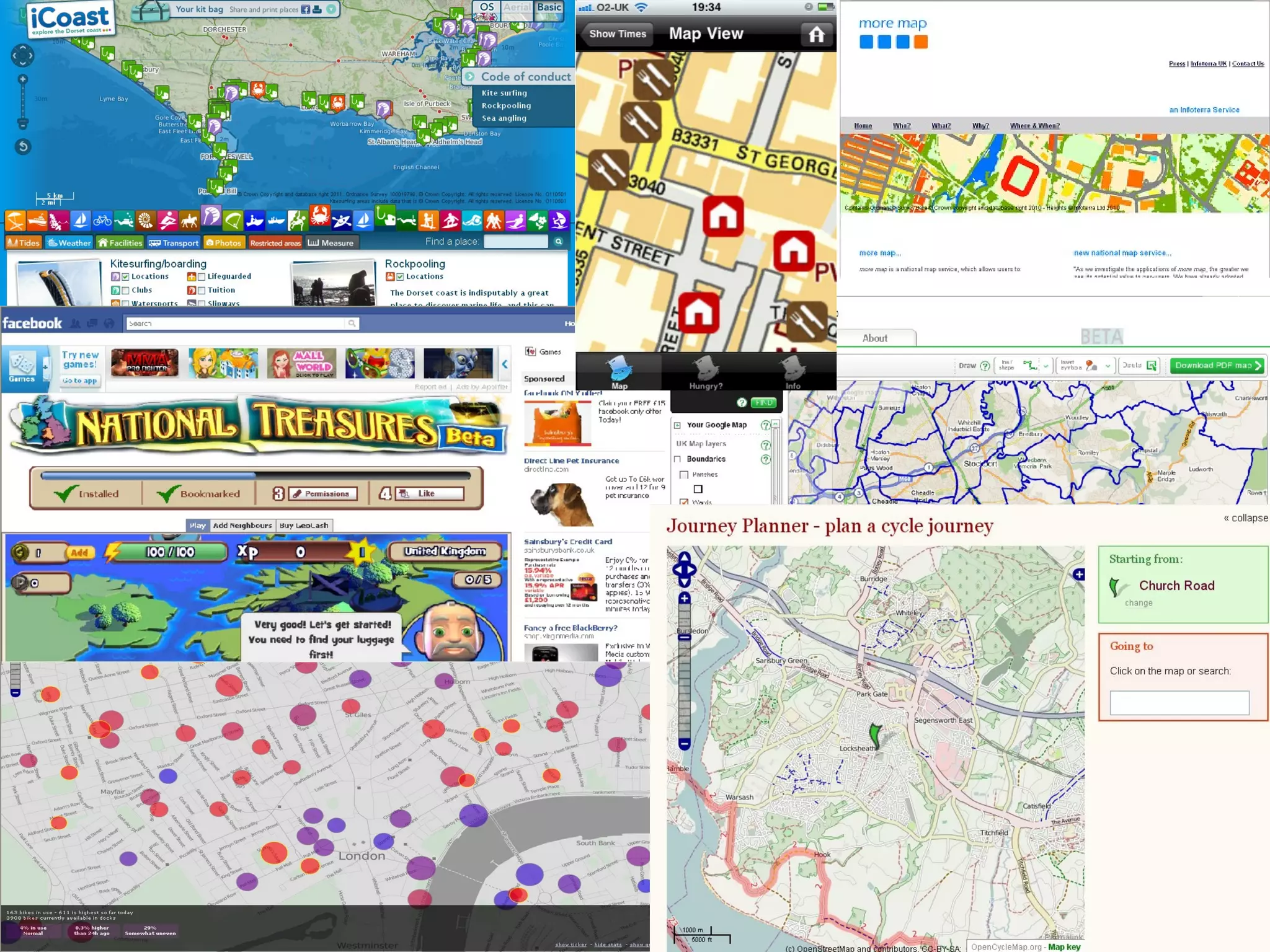Click the Going to search input field
Screen dimensions: 1270x952
(x=1179, y=703)
